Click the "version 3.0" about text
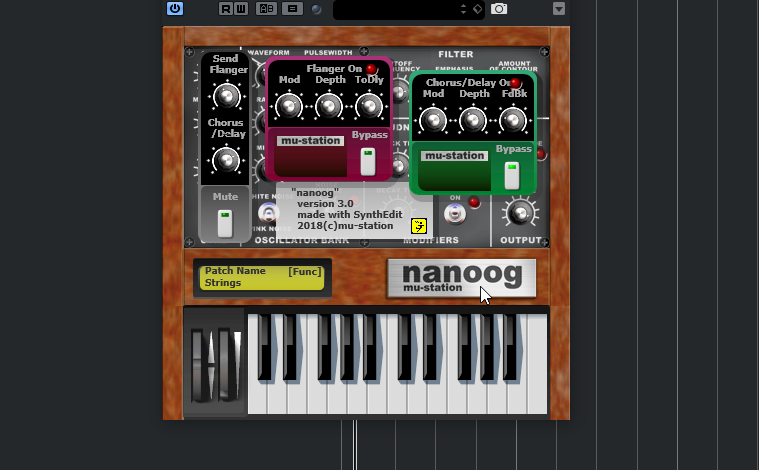Viewport: 759px width, 470px height. pos(325,204)
